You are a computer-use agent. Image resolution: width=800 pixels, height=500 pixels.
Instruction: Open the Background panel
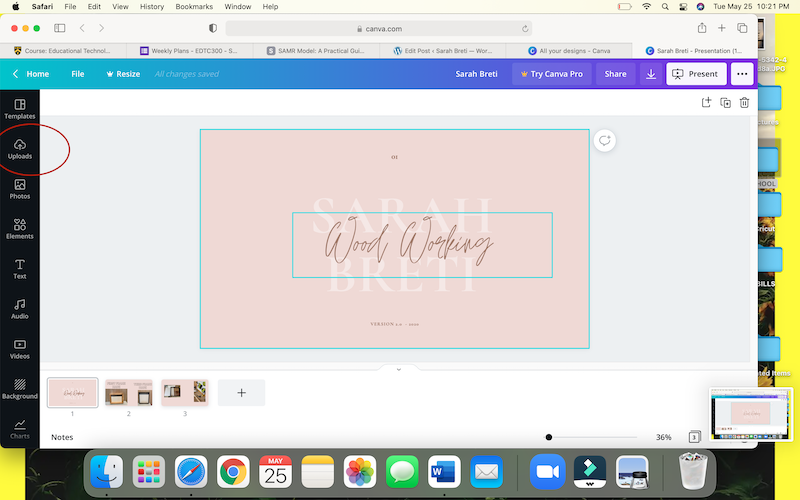[19, 389]
